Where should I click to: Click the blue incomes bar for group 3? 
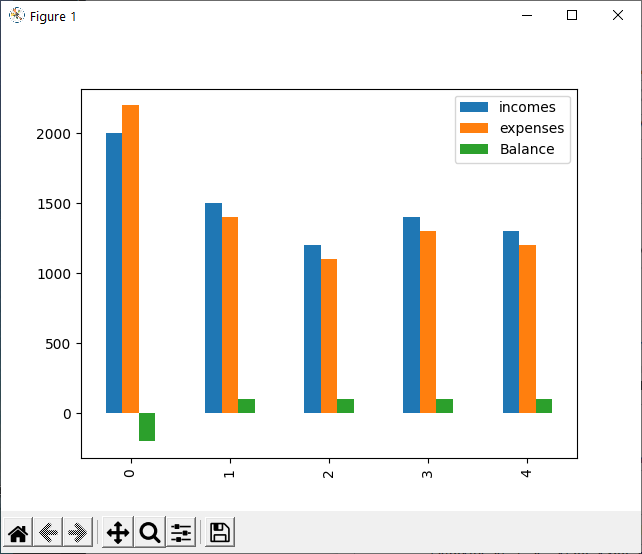pos(411,315)
